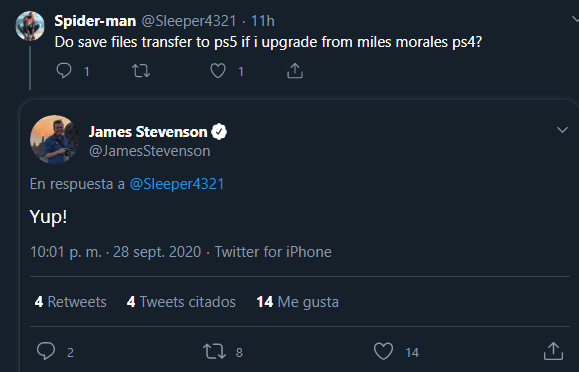Screen dimensions: 579x372
Task: Reply to James Stevenson's Yup tweet
Action: 46,351
